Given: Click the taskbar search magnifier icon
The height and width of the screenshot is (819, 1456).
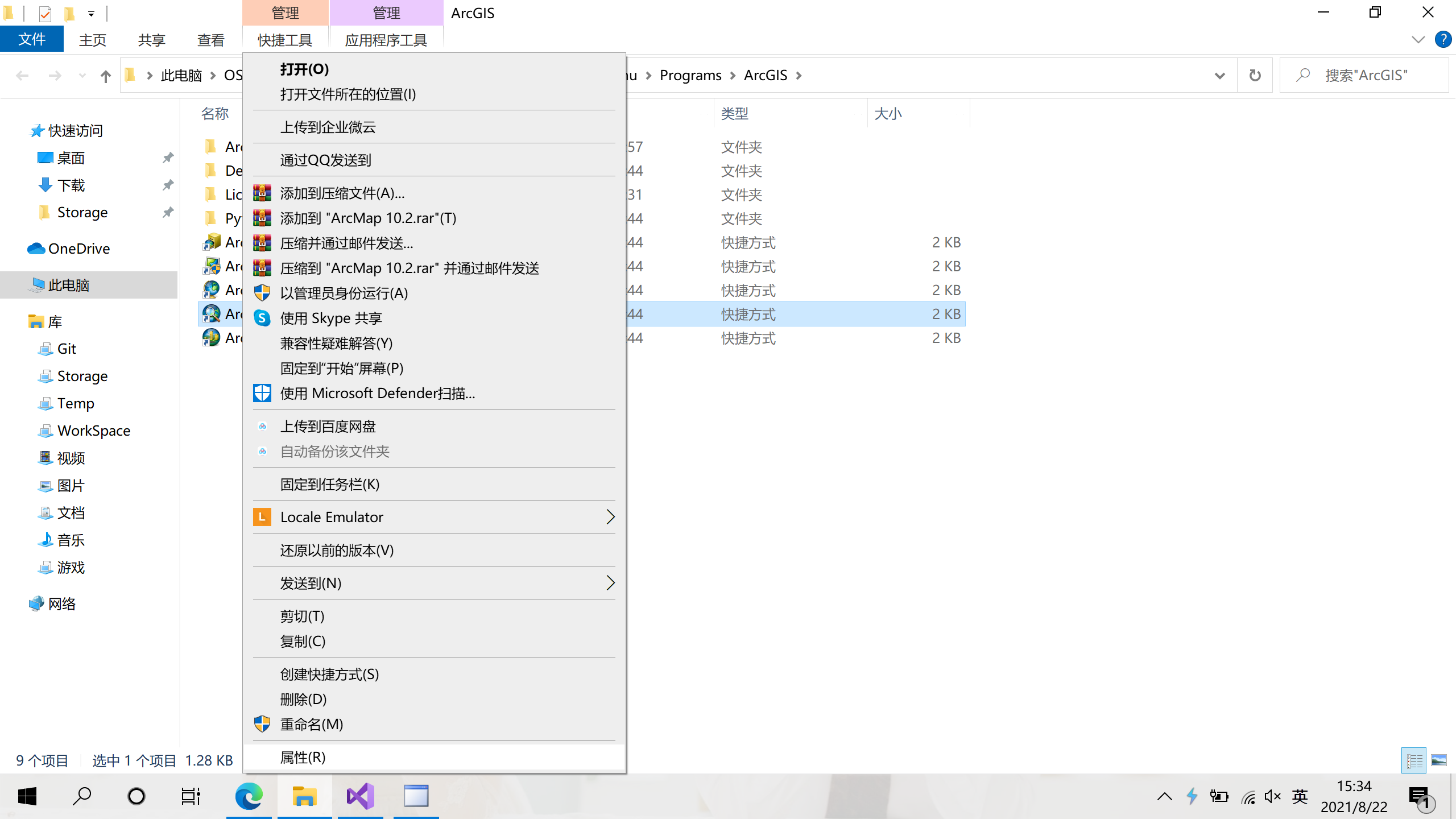Looking at the screenshot, I should coord(82,796).
